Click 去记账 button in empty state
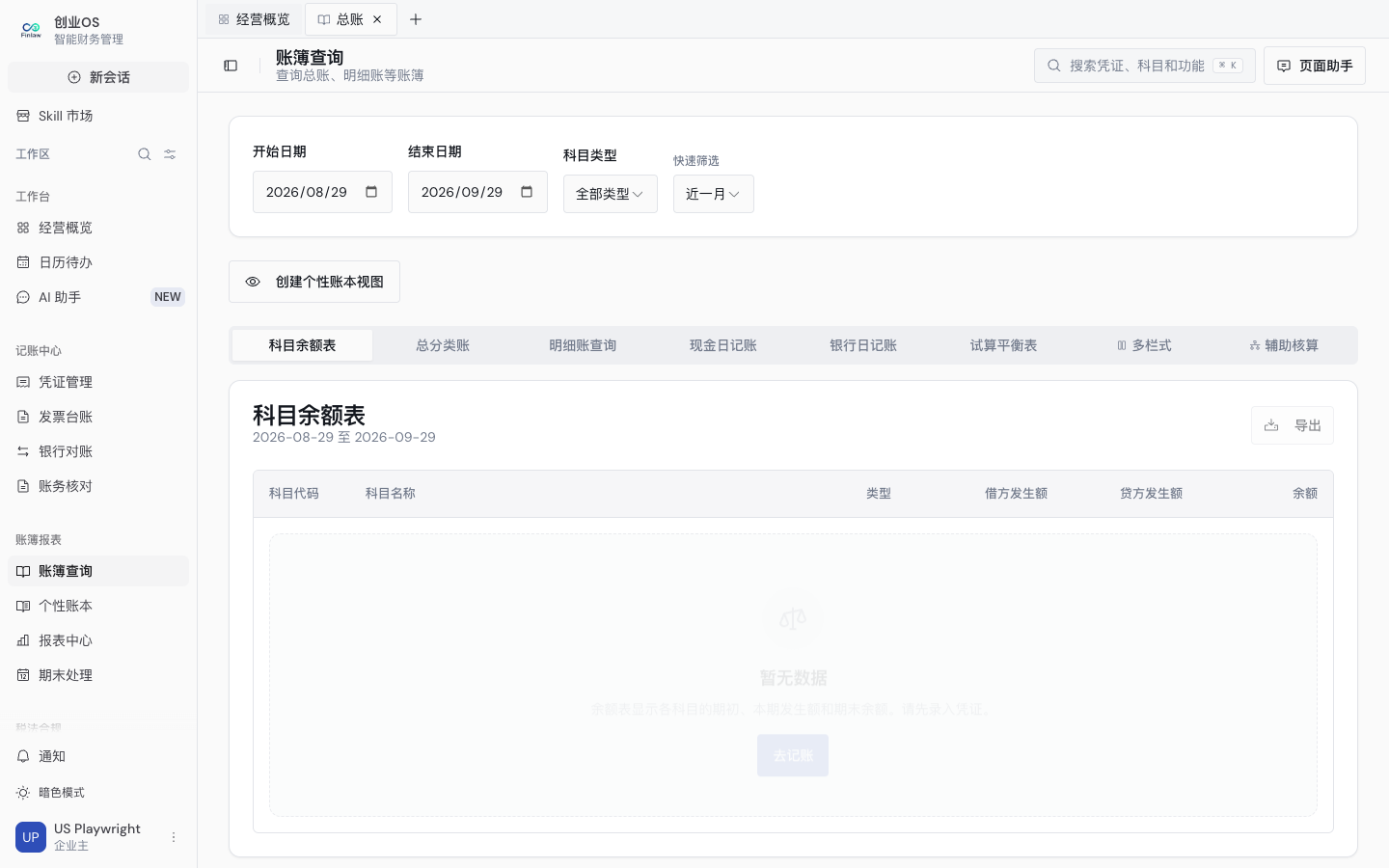Viewport: 1389px width, 868px height. click(x=793, y=756)
